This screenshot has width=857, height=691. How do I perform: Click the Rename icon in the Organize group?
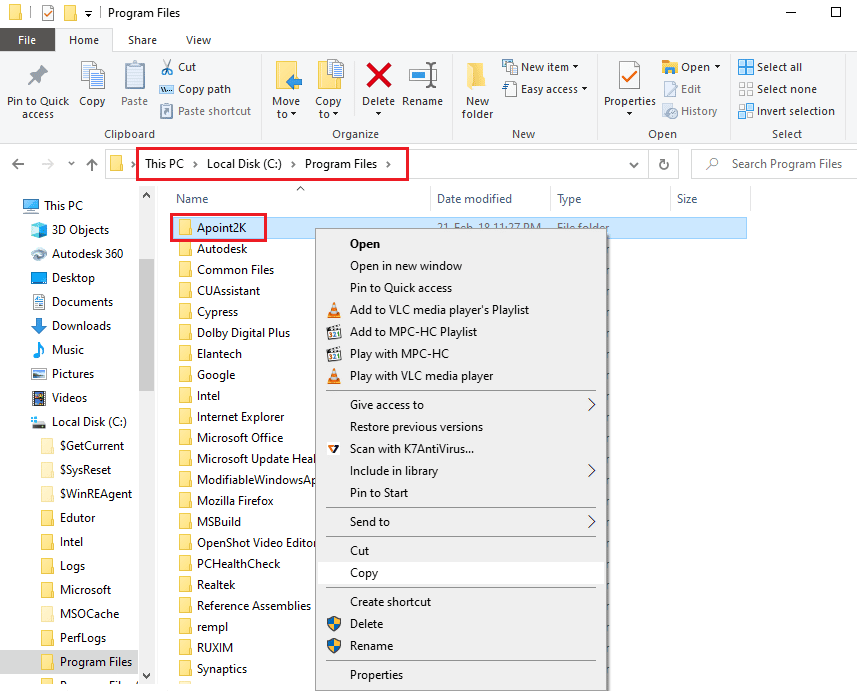point(422,75)
